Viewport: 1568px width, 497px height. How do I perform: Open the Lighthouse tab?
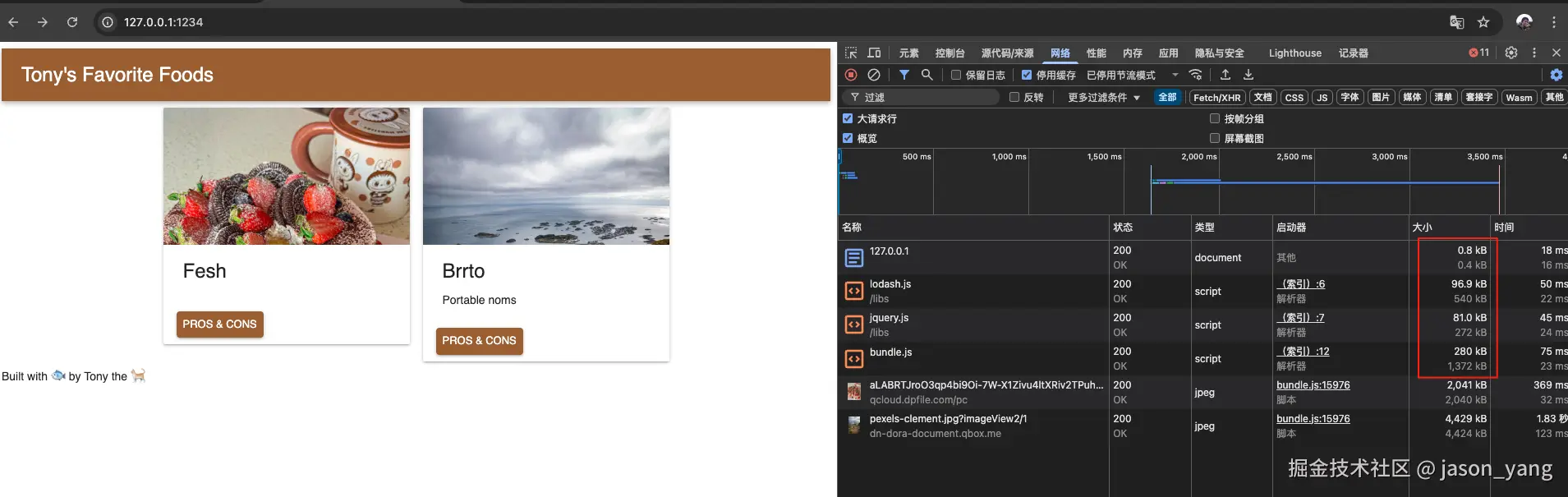(1294, 53)
